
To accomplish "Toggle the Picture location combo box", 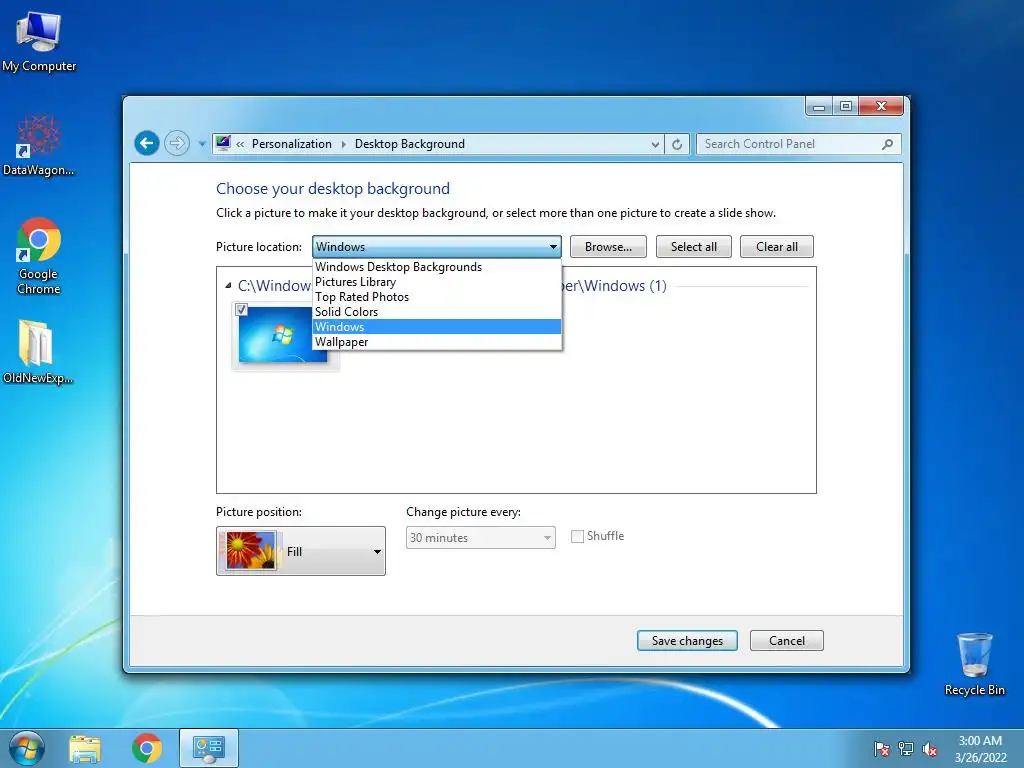I will coord(436,247).
